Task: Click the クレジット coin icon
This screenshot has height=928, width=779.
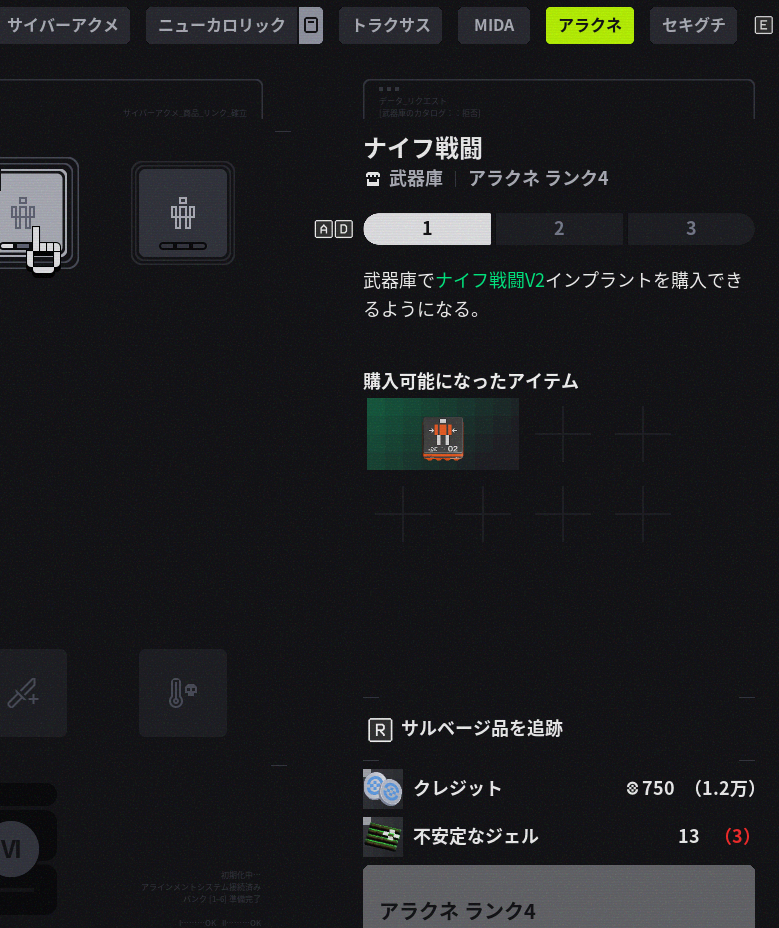Action: [383, 789]
